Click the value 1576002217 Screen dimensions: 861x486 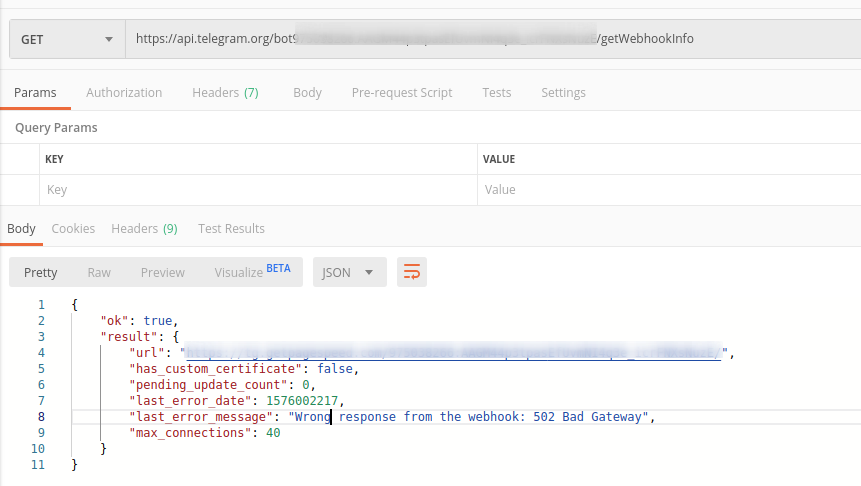pyautogui.click(x=302, y=401)
